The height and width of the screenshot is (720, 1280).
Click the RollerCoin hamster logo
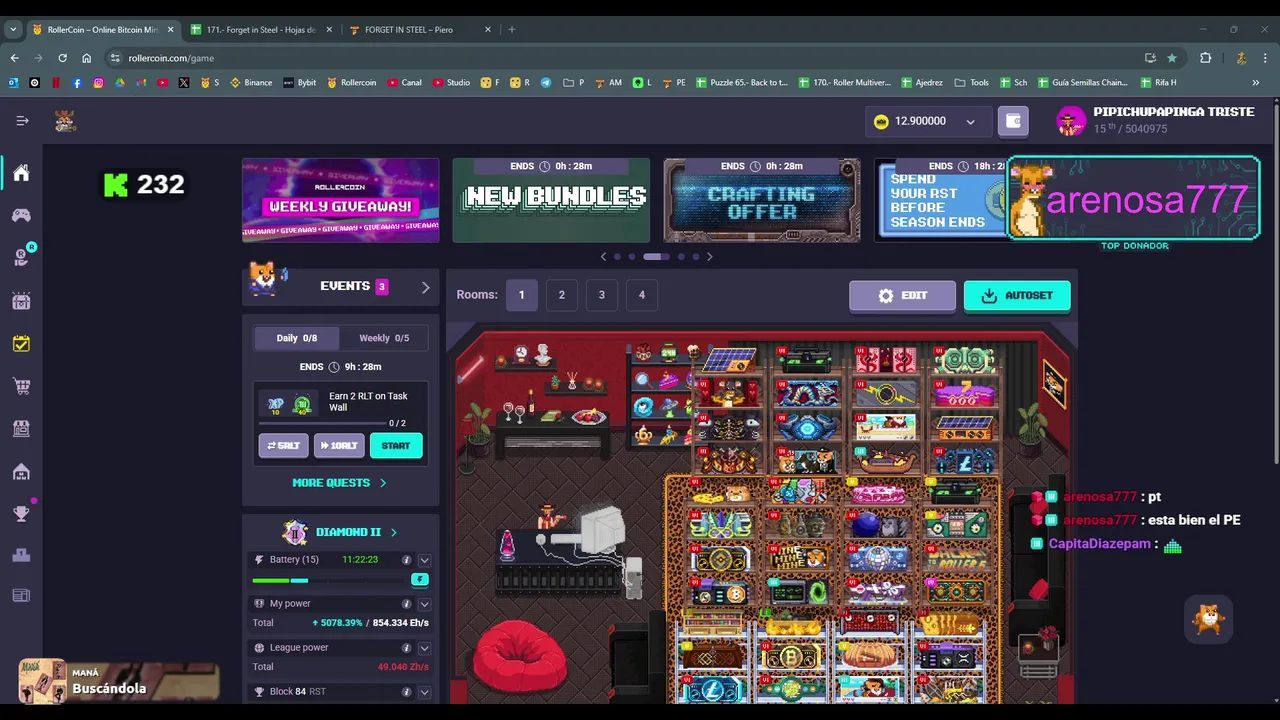pos(65,121)
